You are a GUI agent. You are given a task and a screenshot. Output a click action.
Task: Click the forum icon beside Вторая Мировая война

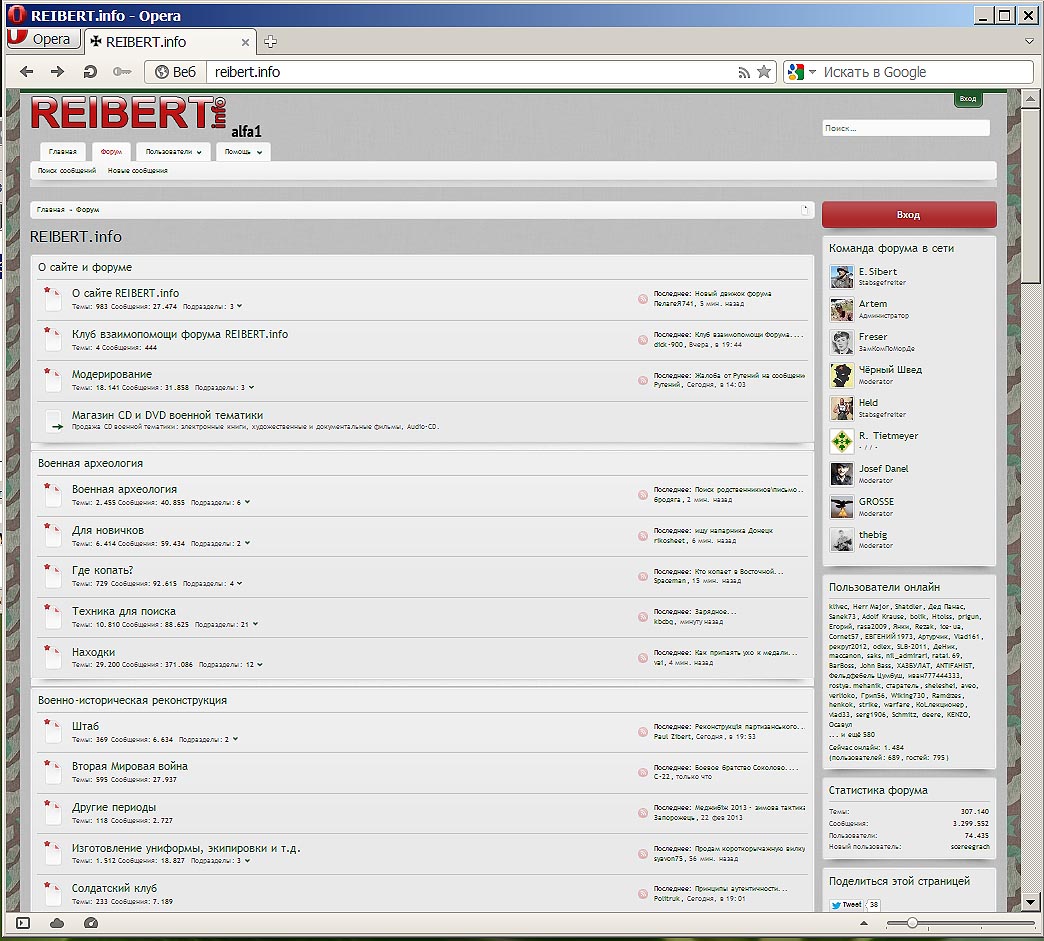53,771
